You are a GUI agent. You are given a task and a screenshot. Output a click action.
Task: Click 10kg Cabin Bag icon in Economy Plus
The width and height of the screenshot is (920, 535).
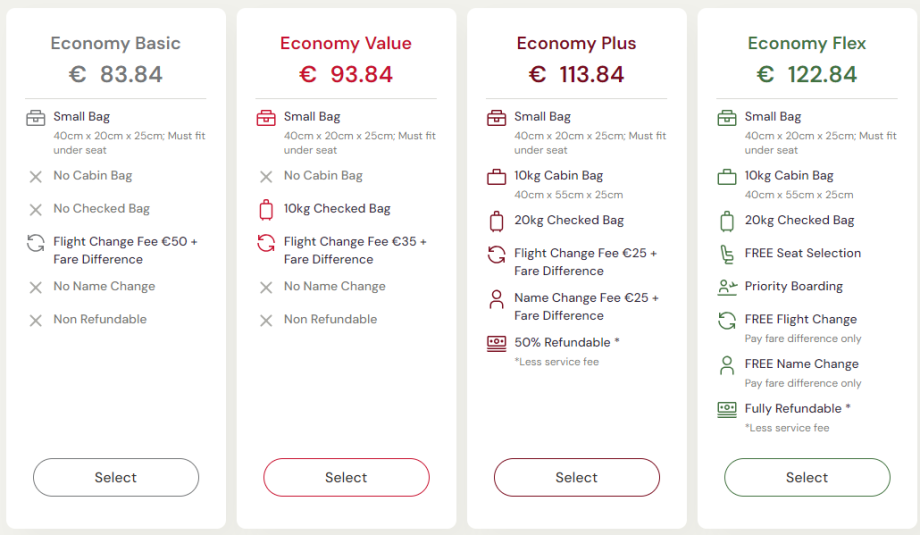click(496, 177)
